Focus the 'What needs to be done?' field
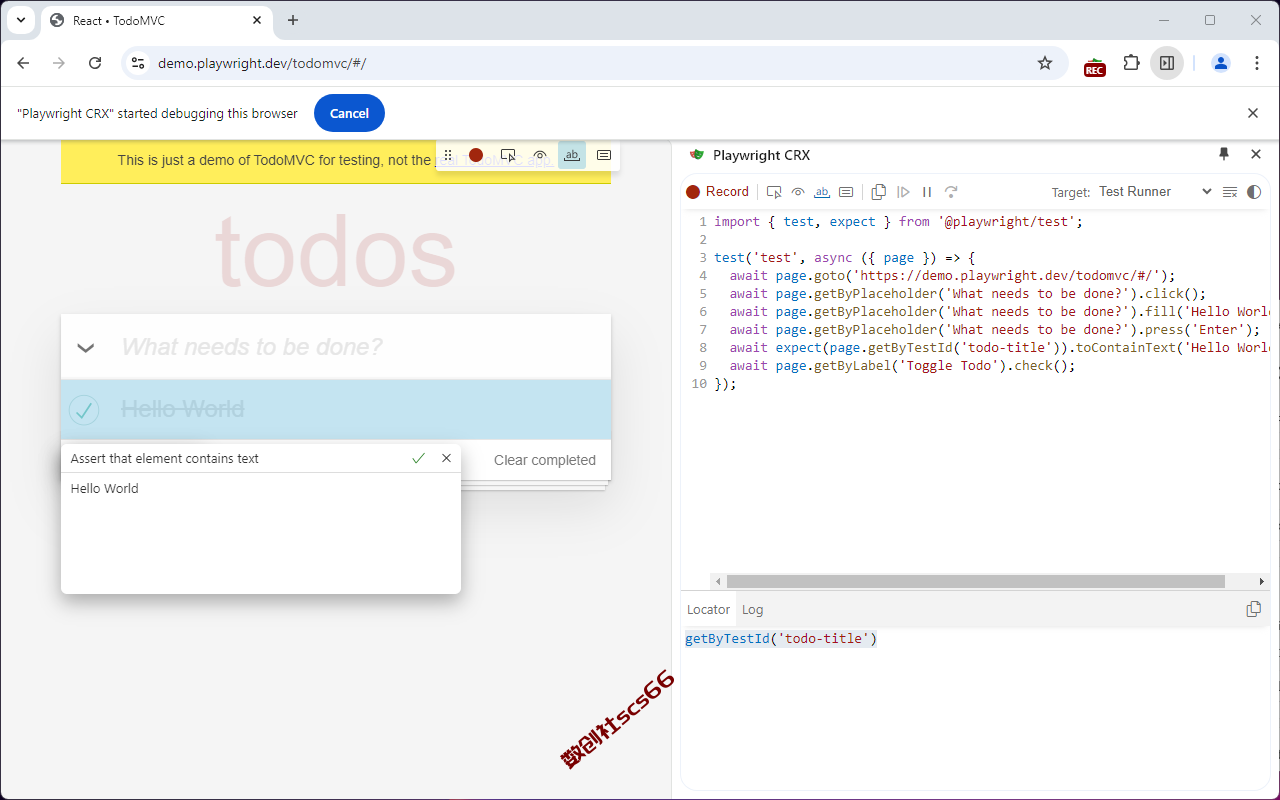 click(x=336, y=347)
